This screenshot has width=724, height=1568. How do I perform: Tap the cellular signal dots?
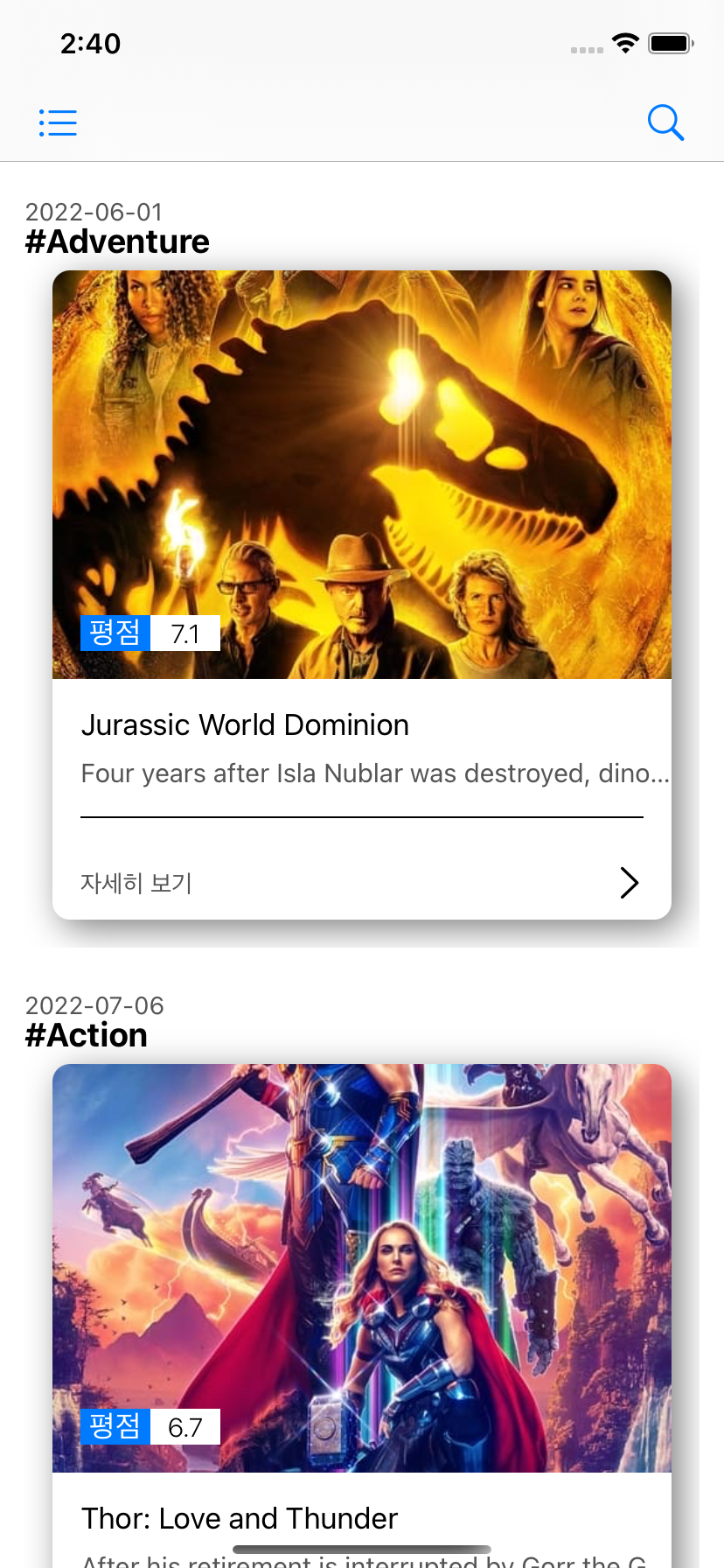pos(587,50)
